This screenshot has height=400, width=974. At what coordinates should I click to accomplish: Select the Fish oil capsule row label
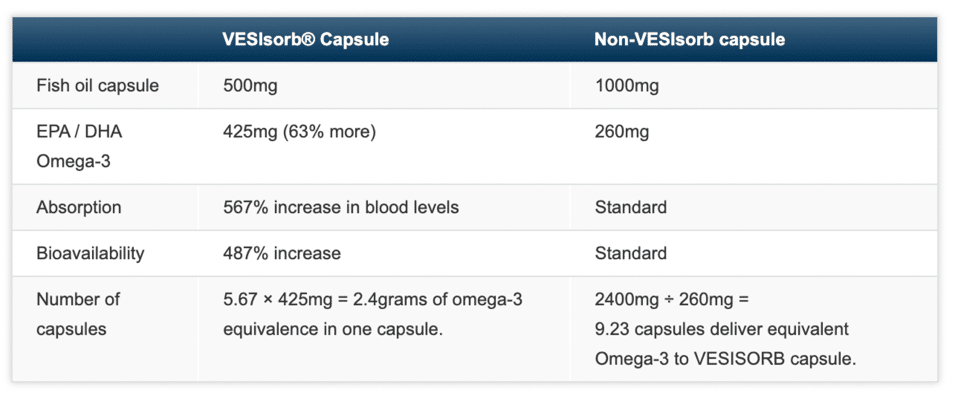[97, 86]
